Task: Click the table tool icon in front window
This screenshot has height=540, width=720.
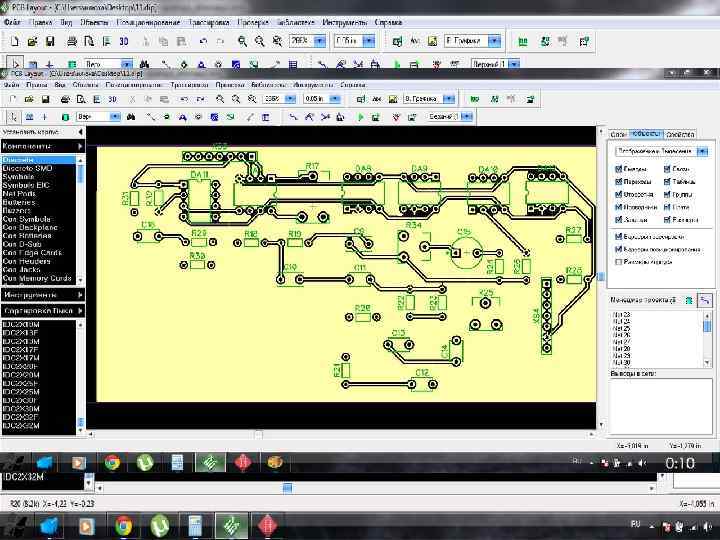Action: (265, 117)
